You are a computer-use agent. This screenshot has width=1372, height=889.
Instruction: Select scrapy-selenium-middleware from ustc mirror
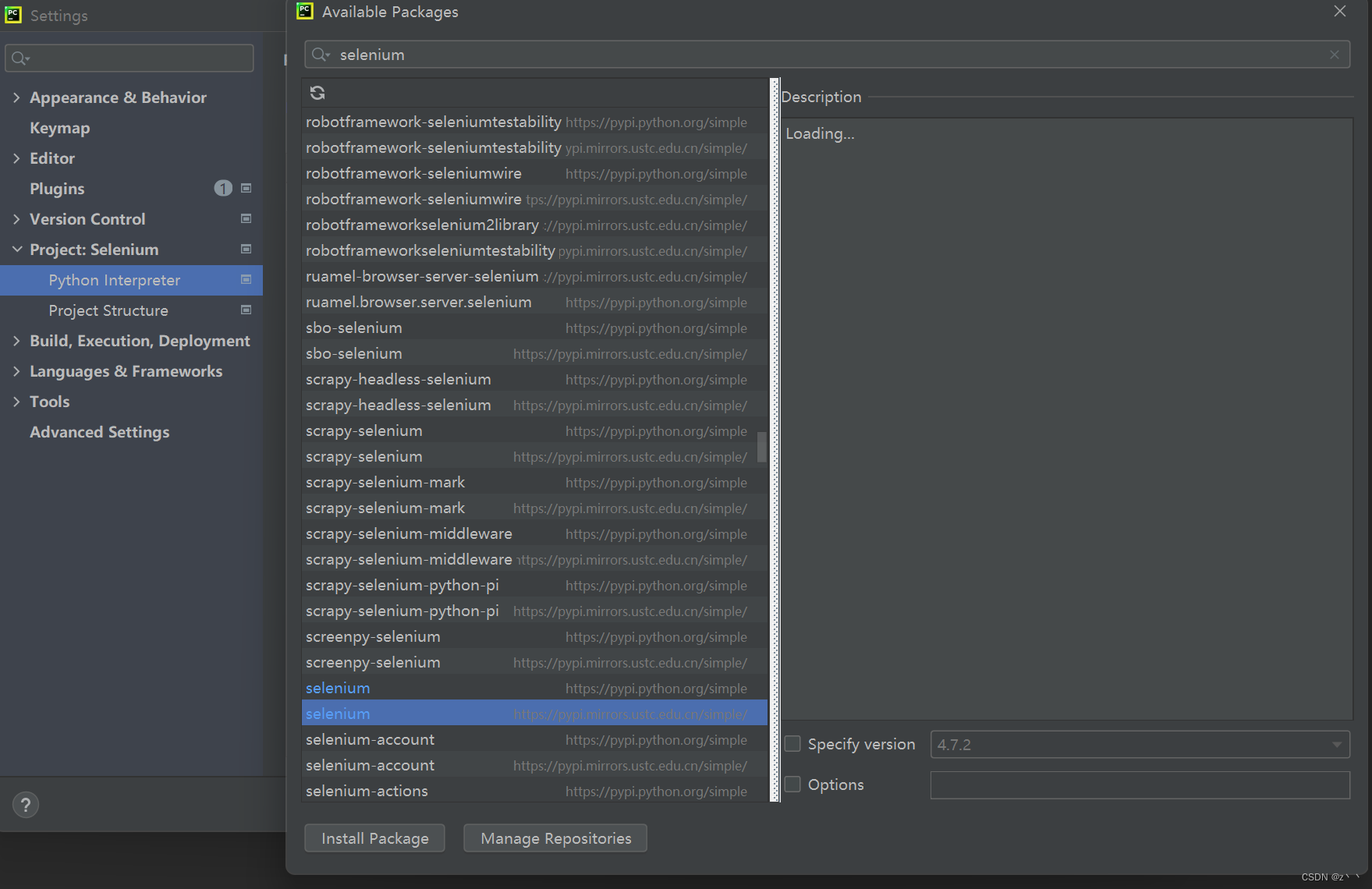coord(534,559)
